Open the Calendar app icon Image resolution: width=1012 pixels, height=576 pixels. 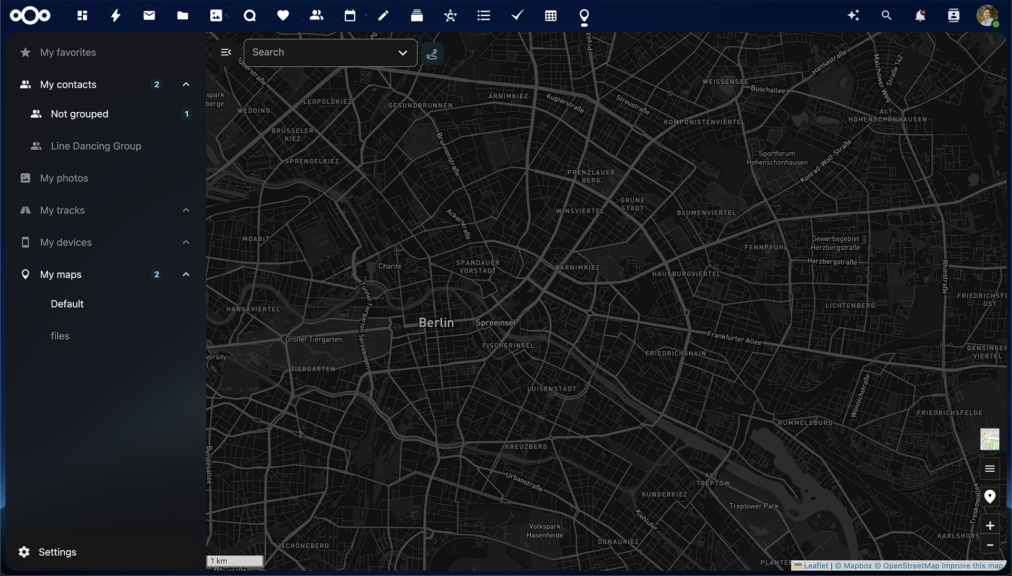pos(349,15)
